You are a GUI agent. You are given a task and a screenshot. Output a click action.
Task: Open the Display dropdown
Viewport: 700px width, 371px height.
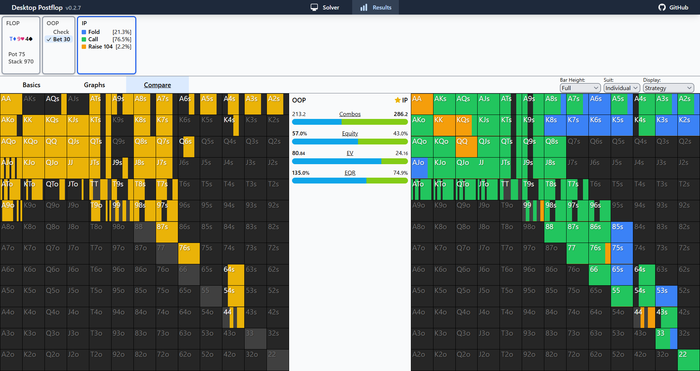tap(668, 88)
